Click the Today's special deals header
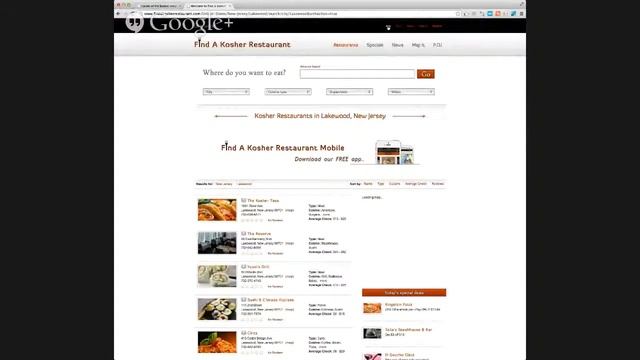The image size is (640, 360). 404,293
